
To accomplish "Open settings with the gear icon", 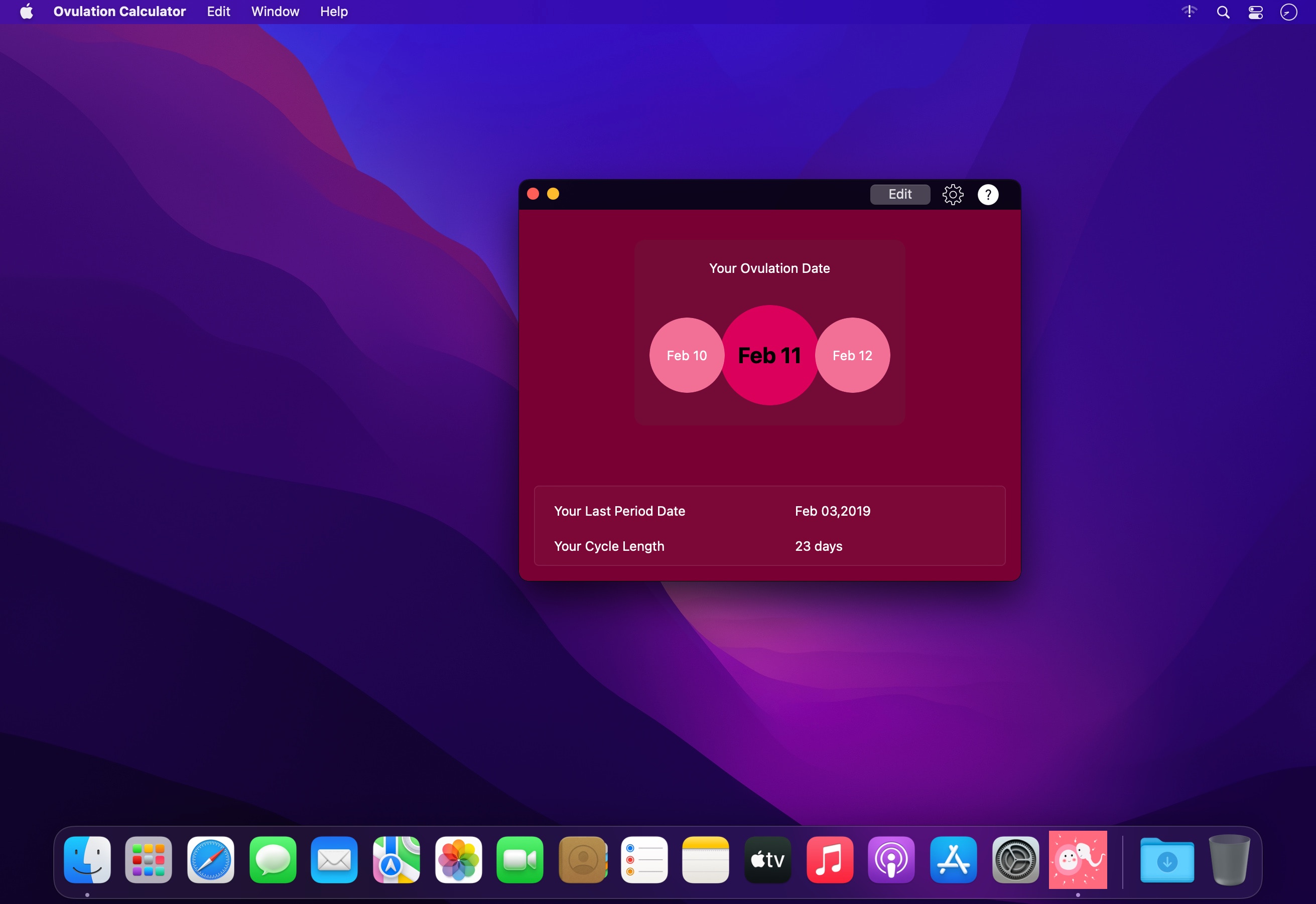I will click(953, 194).
